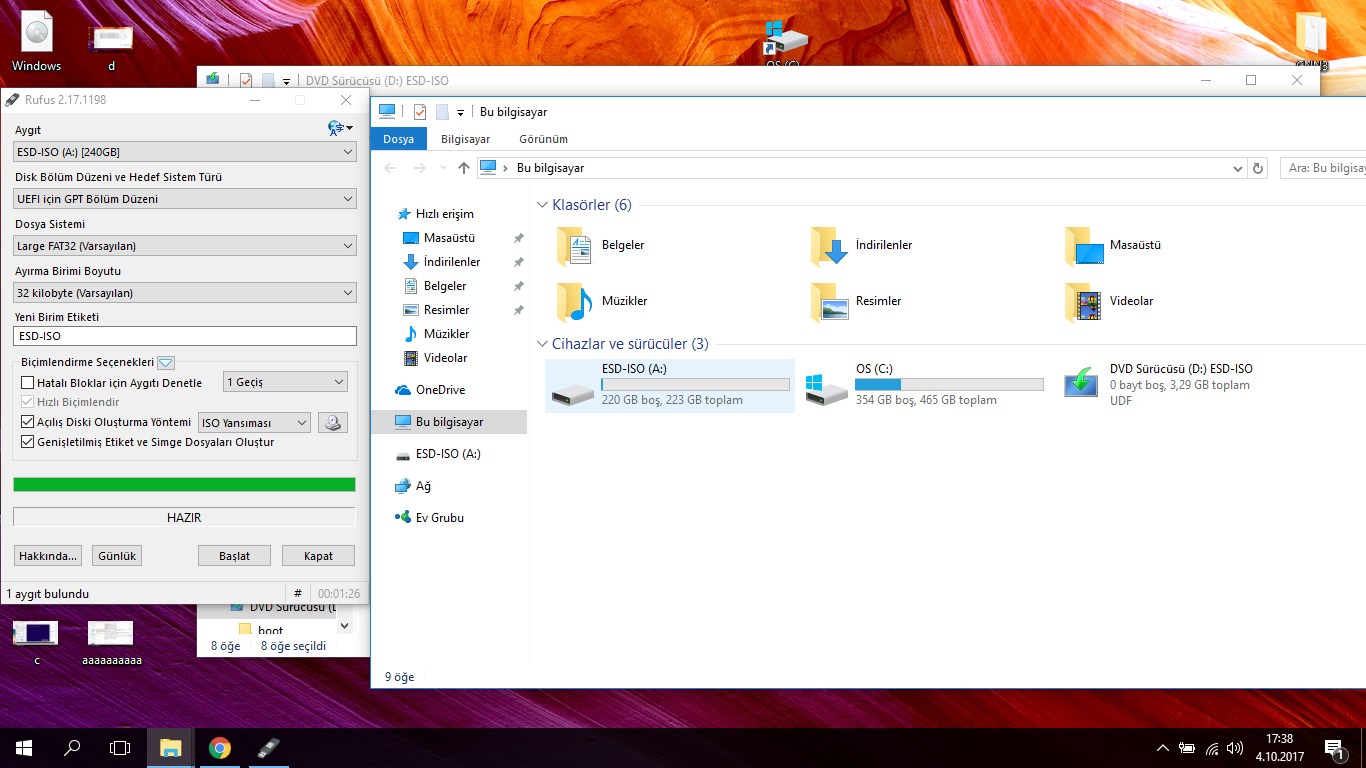Toggle Genişletilmiş Etiket ve Simge Dosyaları checkbox
The image size is (1366, 768).
click(x=28, y=442)
